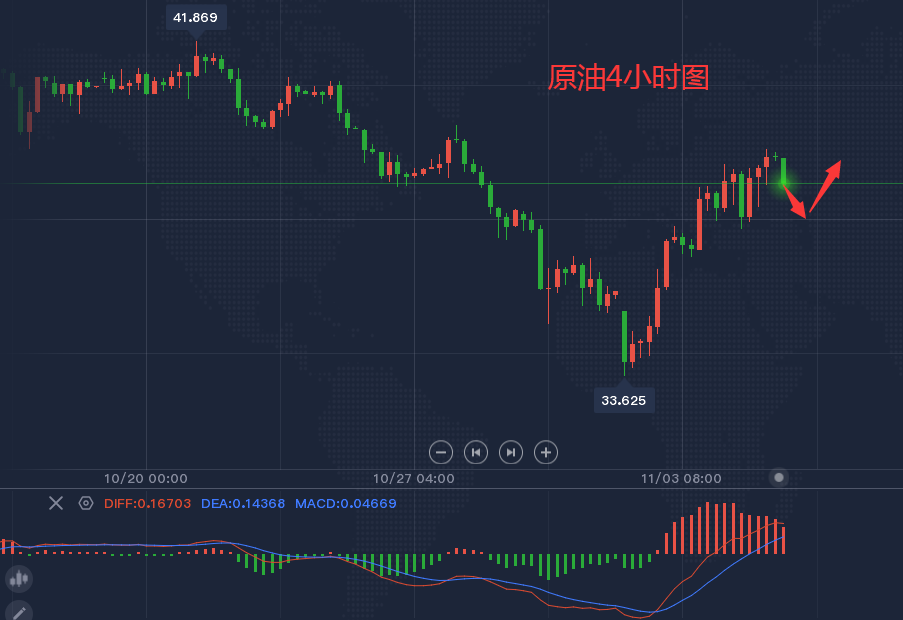Select the DEA:0.14368 indicator value
This screenshot has height=620, width=903.
[x=243, y=504]
